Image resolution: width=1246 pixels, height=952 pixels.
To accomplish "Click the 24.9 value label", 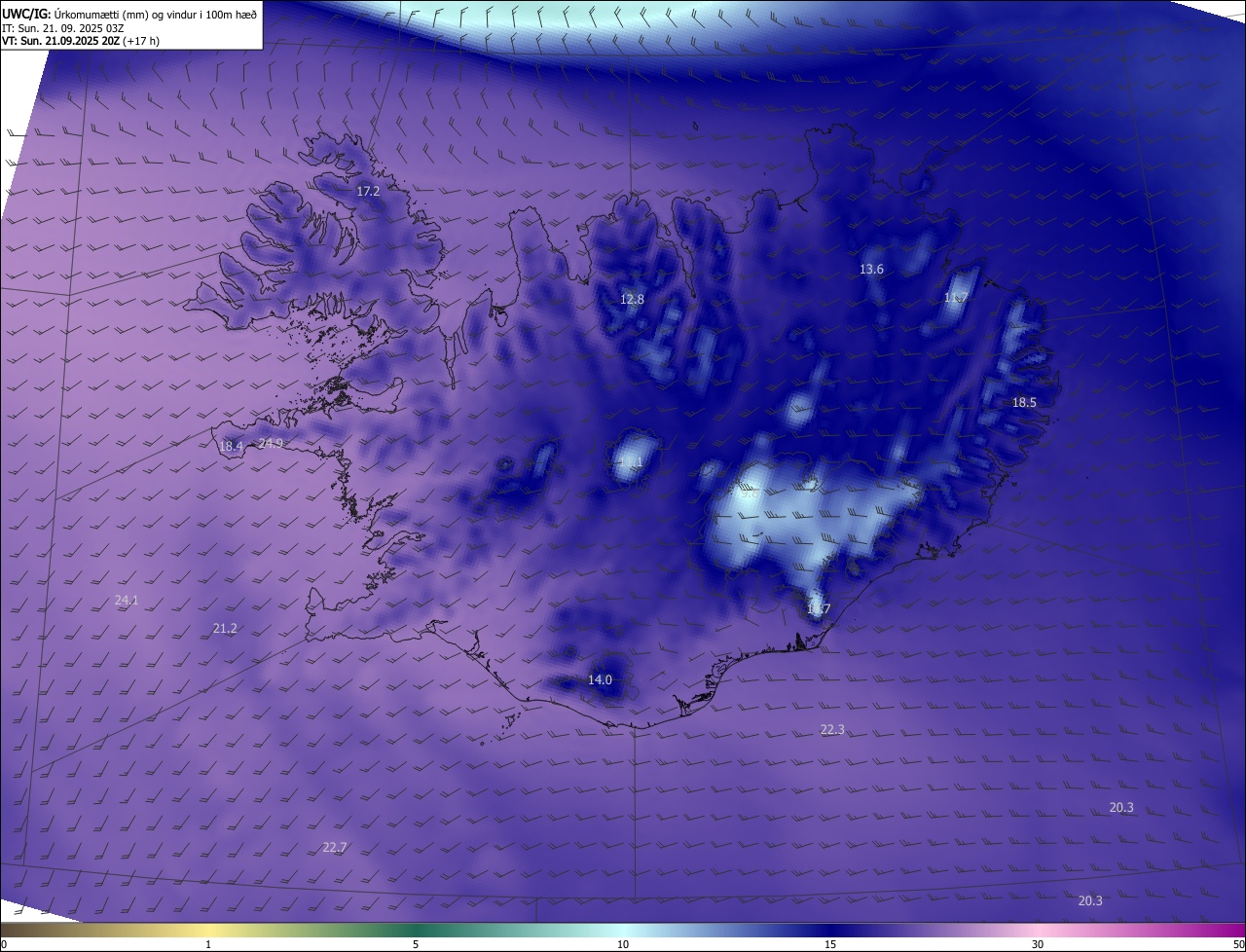I will pyautogui.click(x=271, y=443).
